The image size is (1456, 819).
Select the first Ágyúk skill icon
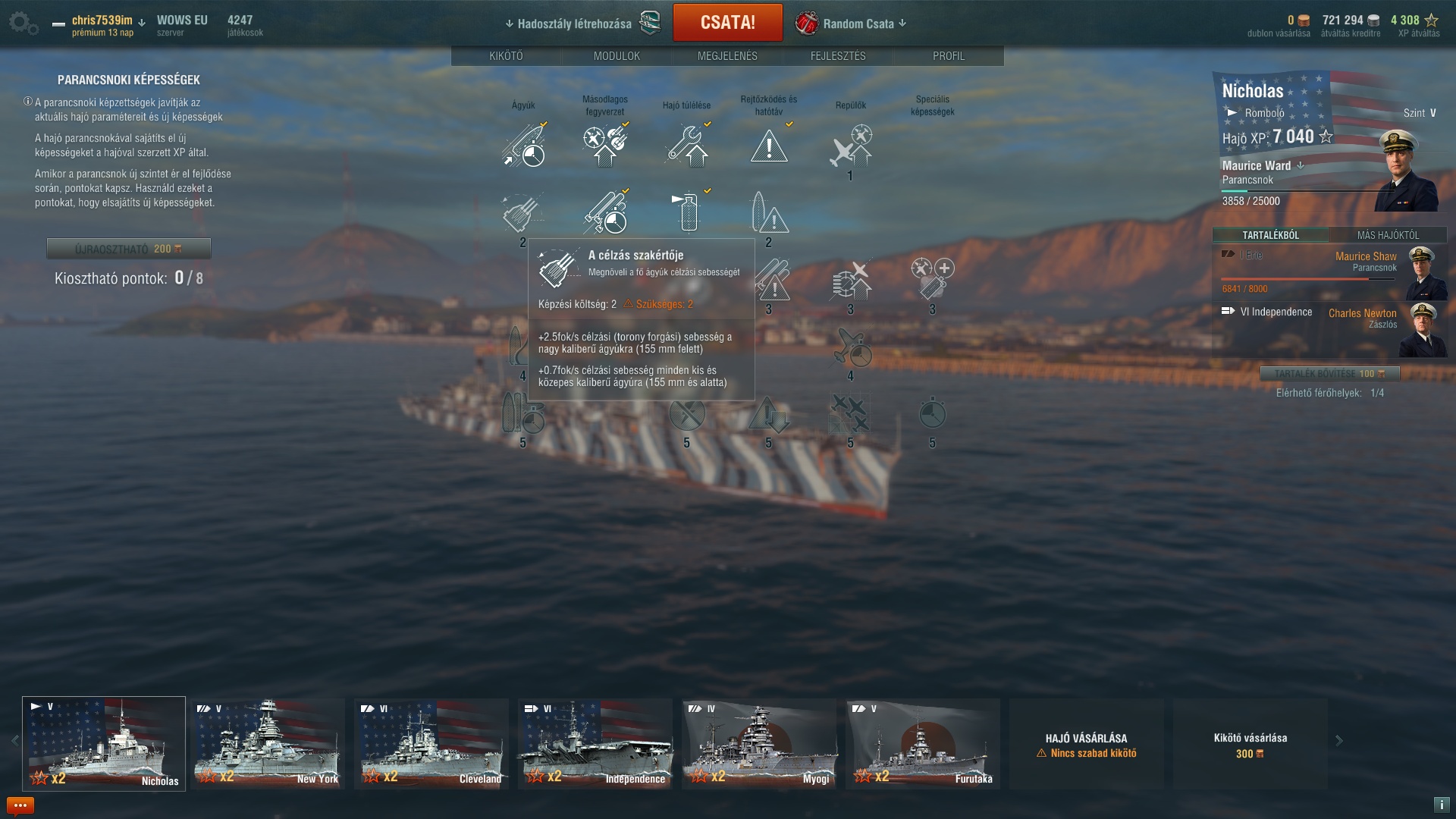tap(523, 146)
